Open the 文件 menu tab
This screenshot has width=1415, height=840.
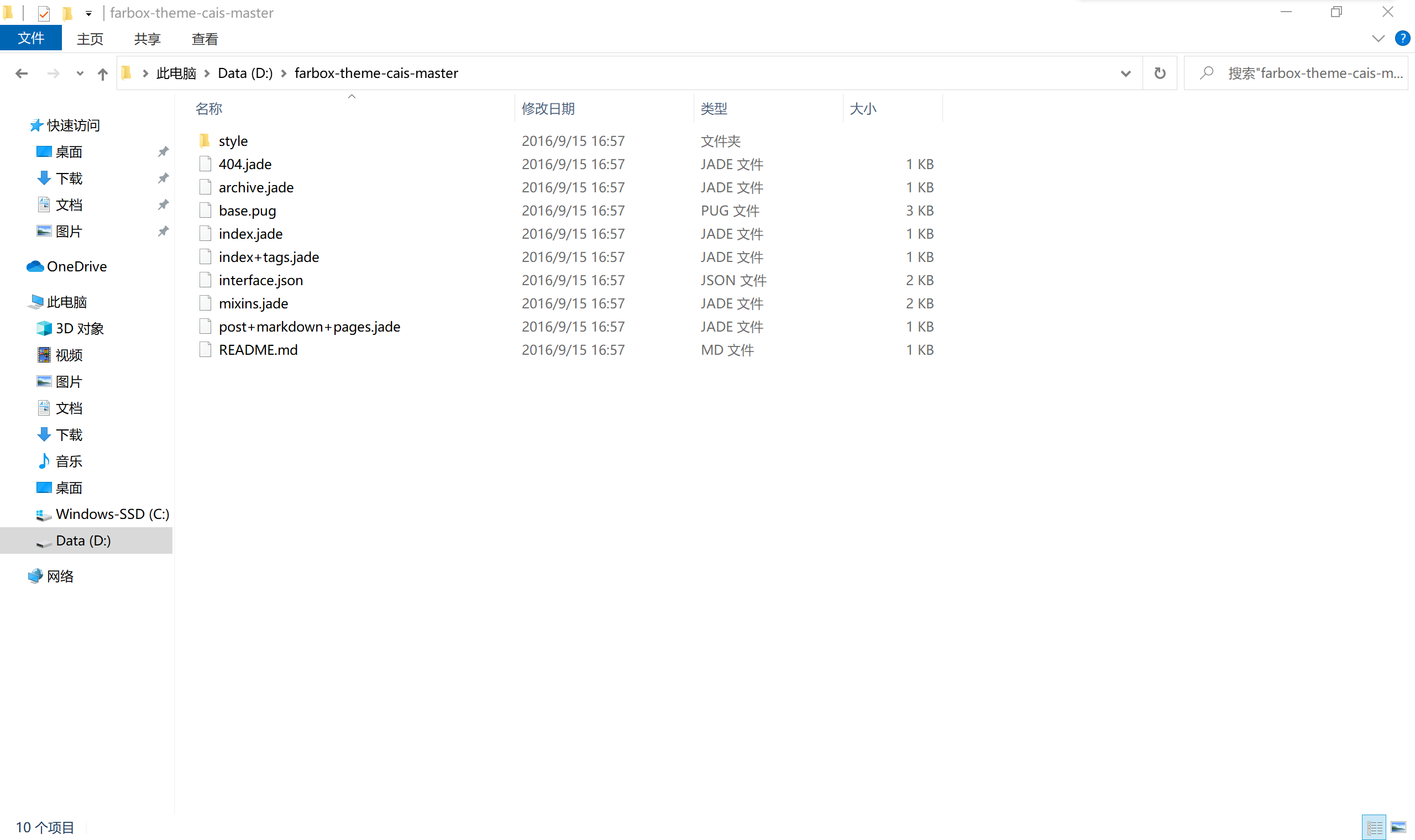click(30, 39)
